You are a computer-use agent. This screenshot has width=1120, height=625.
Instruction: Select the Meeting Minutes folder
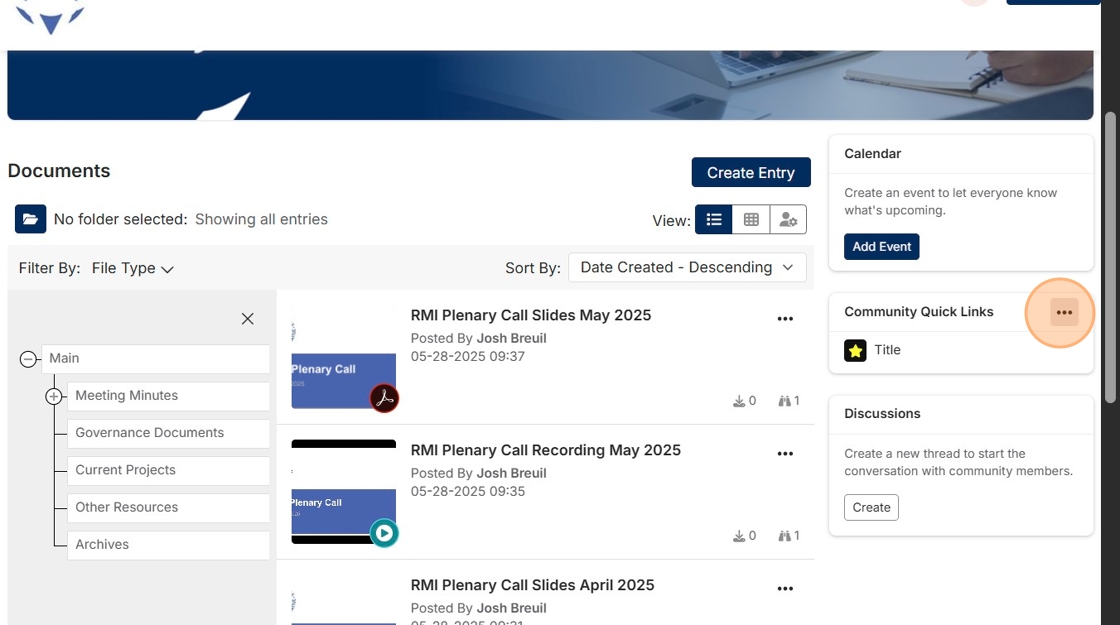coord(168,396)
